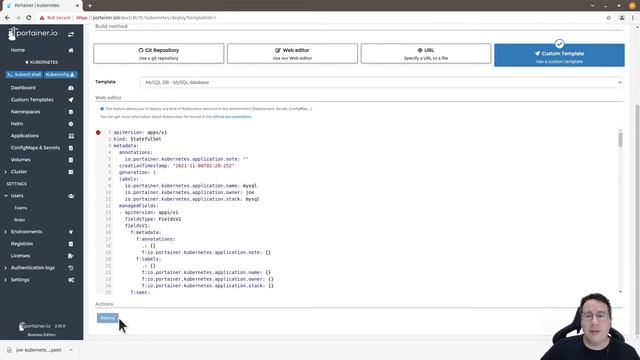The image size is (640, 360).
Task: Click the Registries database icon
Action: (x=71, y=244)
